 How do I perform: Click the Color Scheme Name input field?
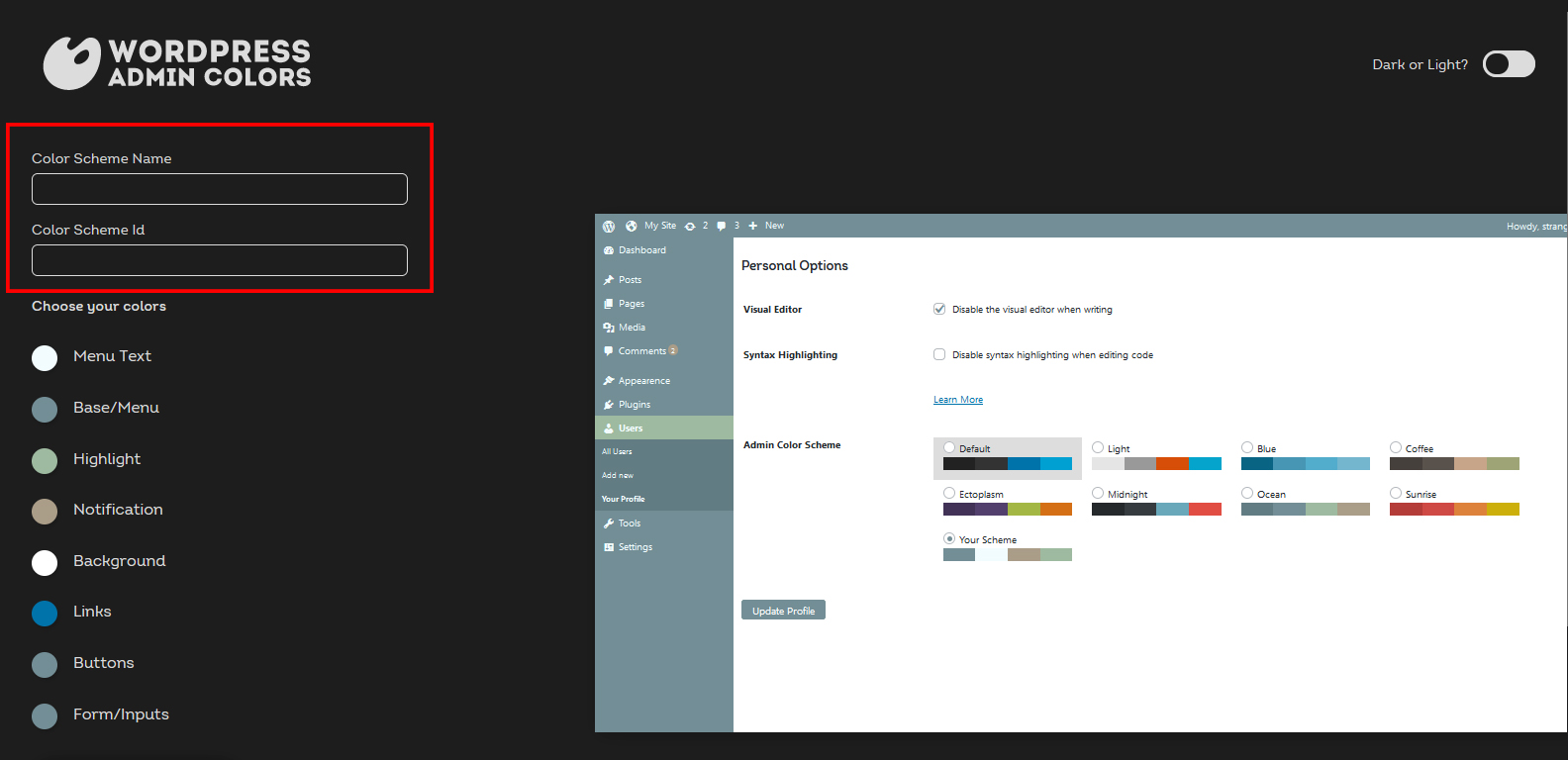click(220, 189)
